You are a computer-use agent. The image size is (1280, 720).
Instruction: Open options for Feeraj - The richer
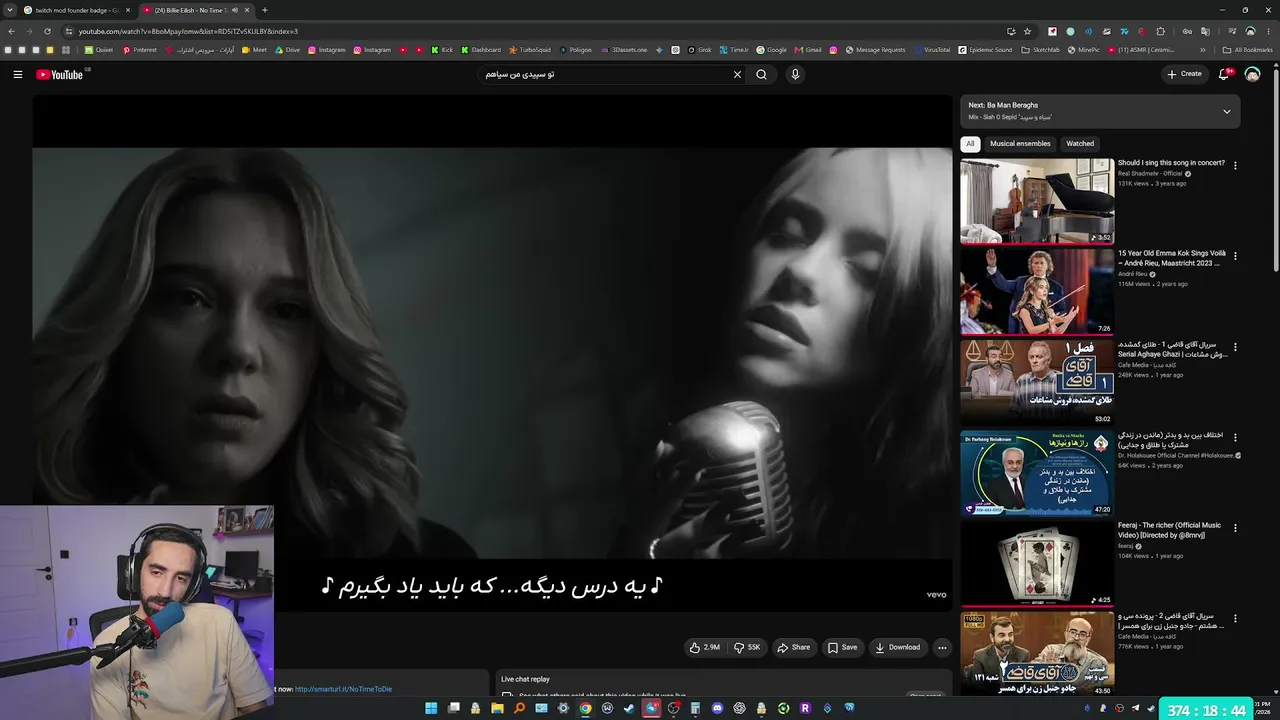coord(1235,528)
